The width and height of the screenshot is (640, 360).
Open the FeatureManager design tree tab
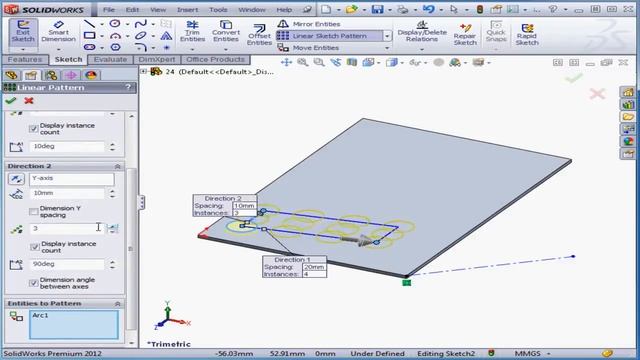tap(11, 75)
